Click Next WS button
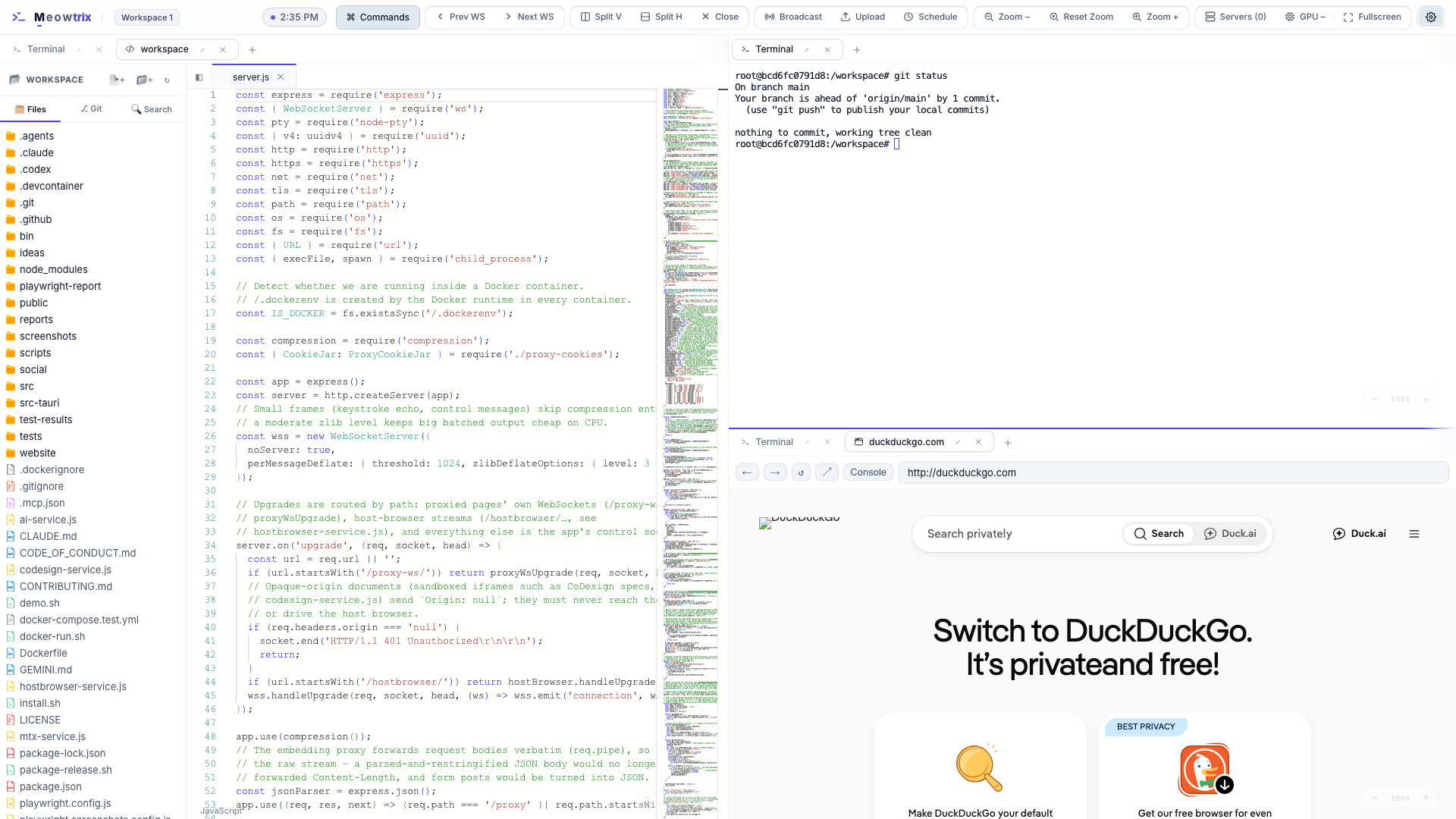This screenshot has height=819, width=1456. [529, 17]
